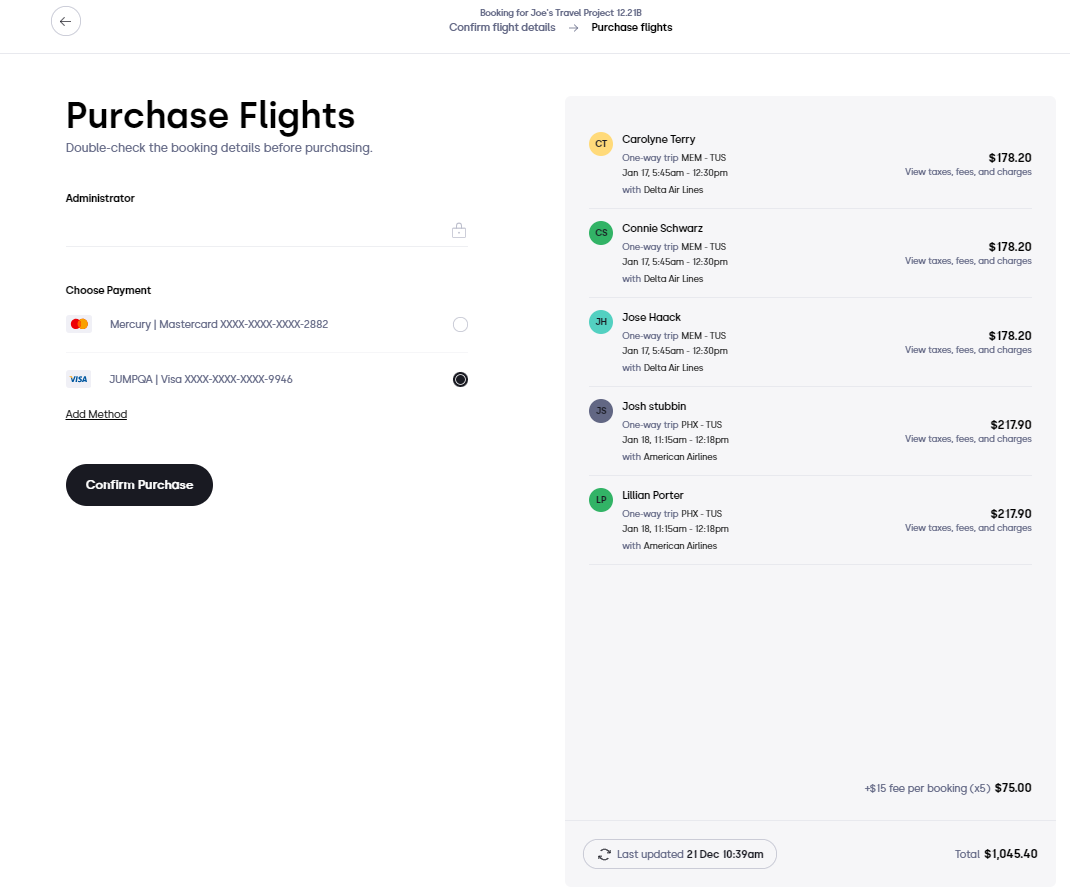The width and height of the screenshot is (1070, 891).
Task: Click Lillian Porter's PHX - TUS route
Action: (701, 514)
